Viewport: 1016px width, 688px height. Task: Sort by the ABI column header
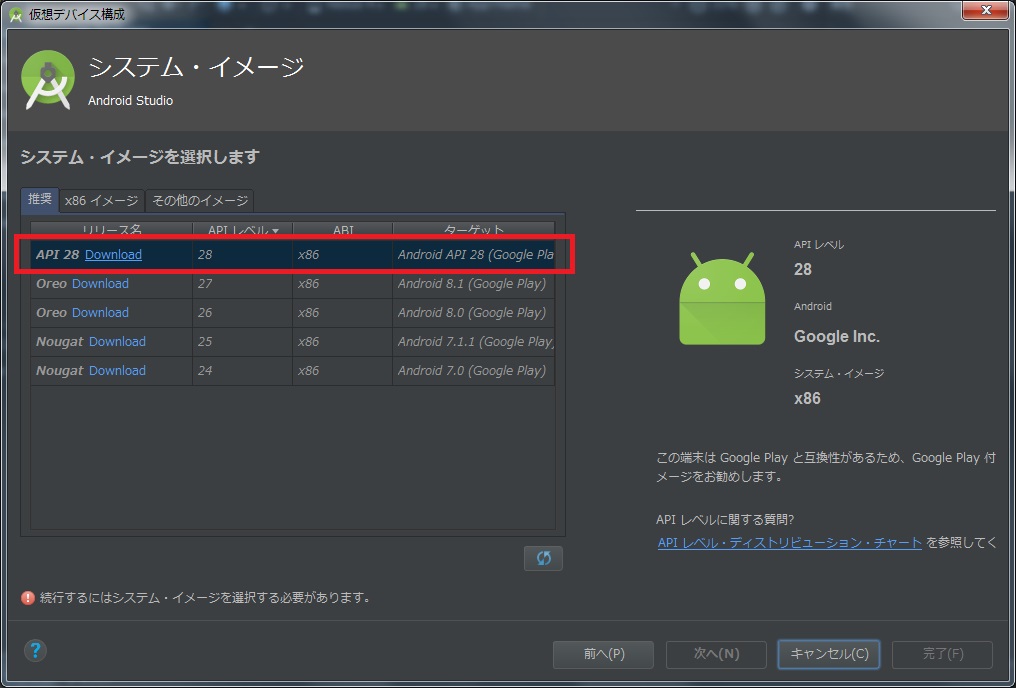point(343,230)
